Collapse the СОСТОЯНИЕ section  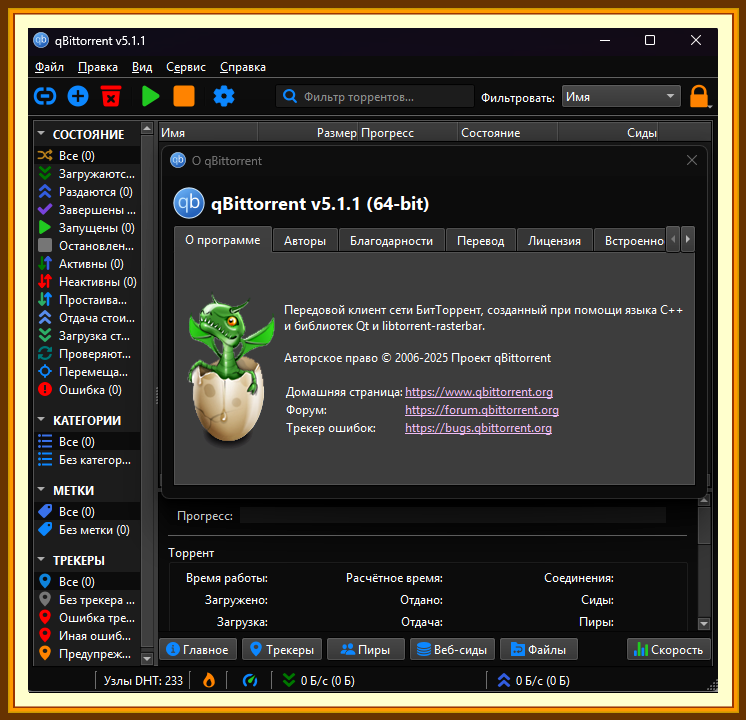click(41, 134)
